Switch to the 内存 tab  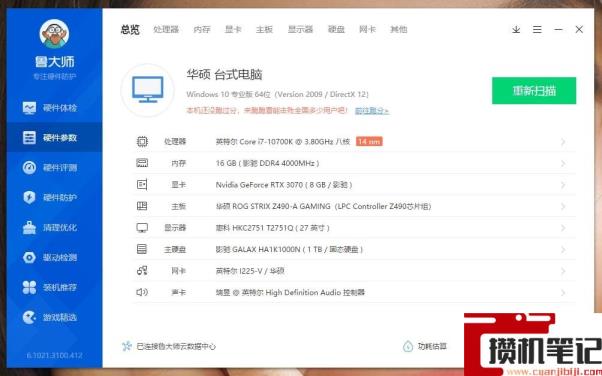point(202,30)
